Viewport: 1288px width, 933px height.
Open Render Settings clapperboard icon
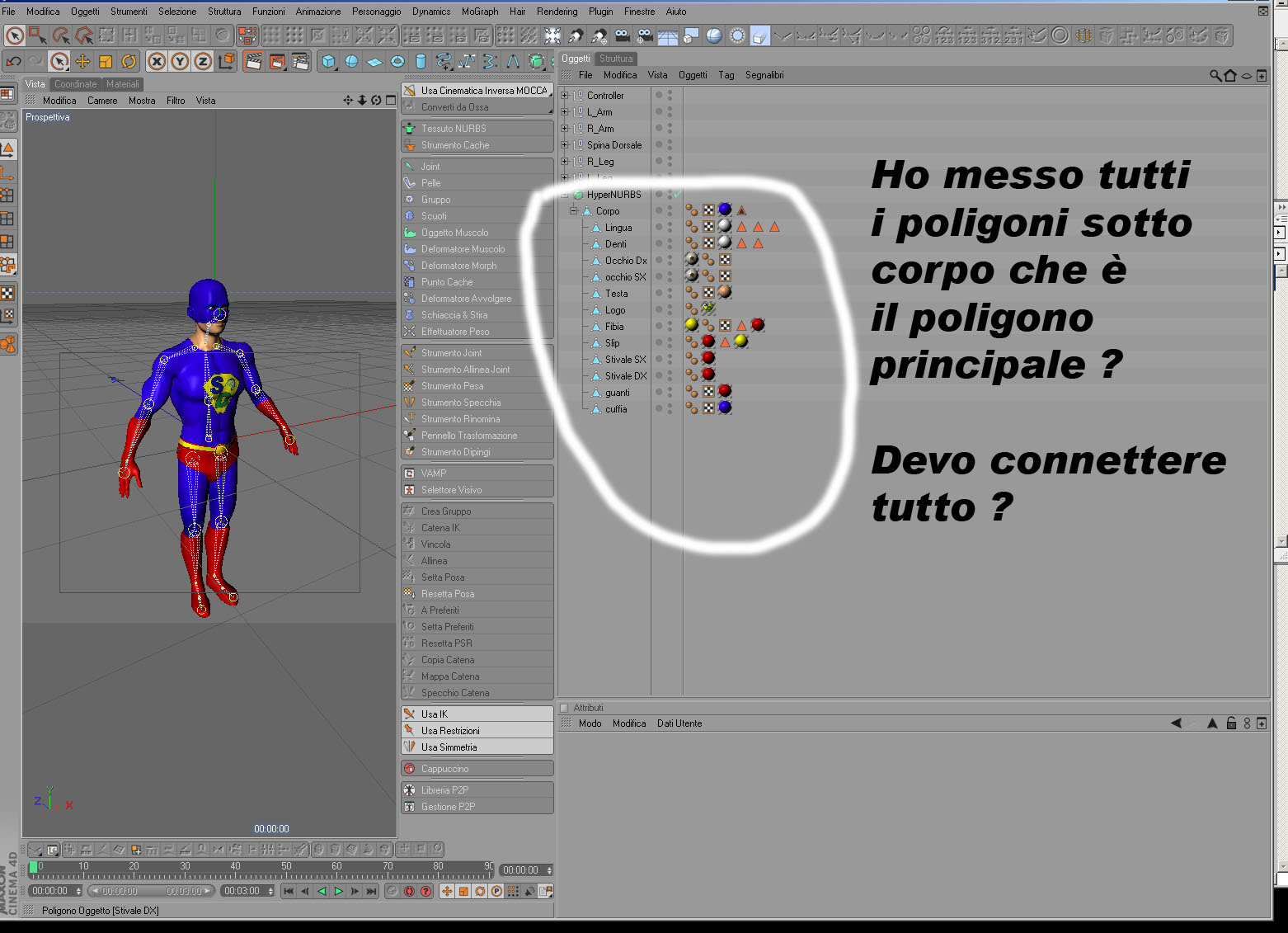click(301, 61)
